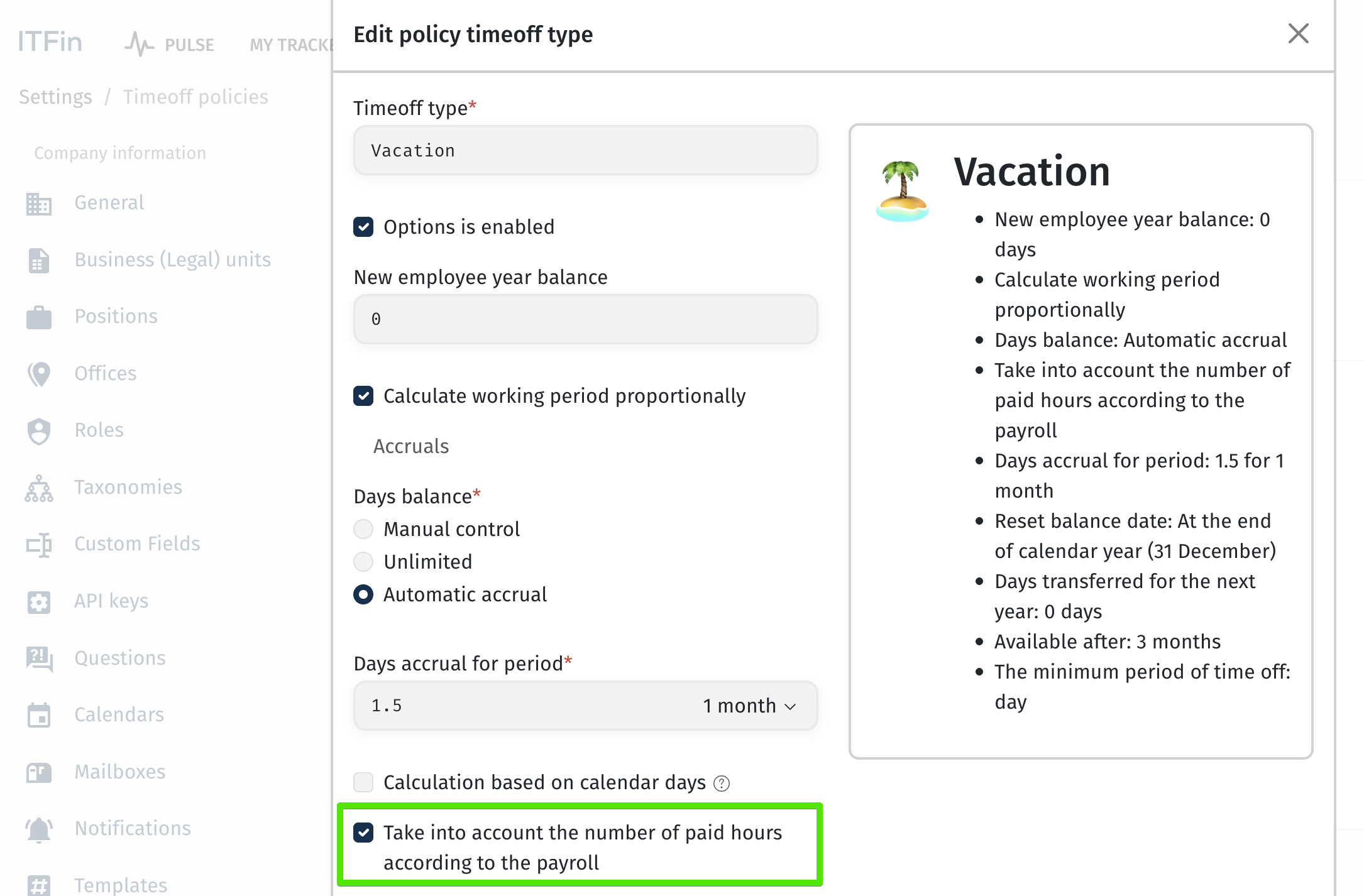The height and width of the screenshot is (896, 1364).
Task: Close the Edit policy timeoff type dialog
Action: click(1298, 33)
